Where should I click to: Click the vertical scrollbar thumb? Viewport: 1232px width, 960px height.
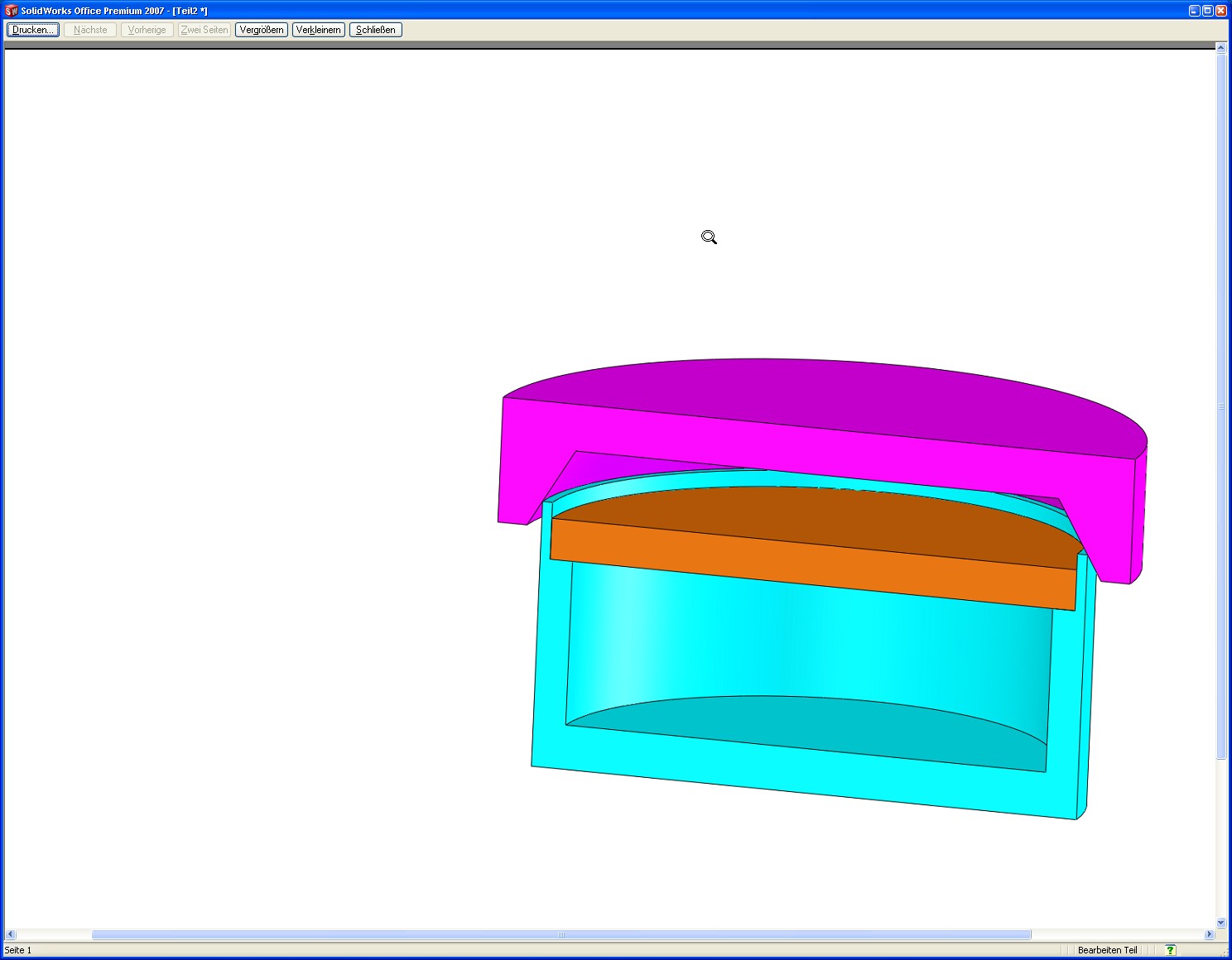[1221, 406]
